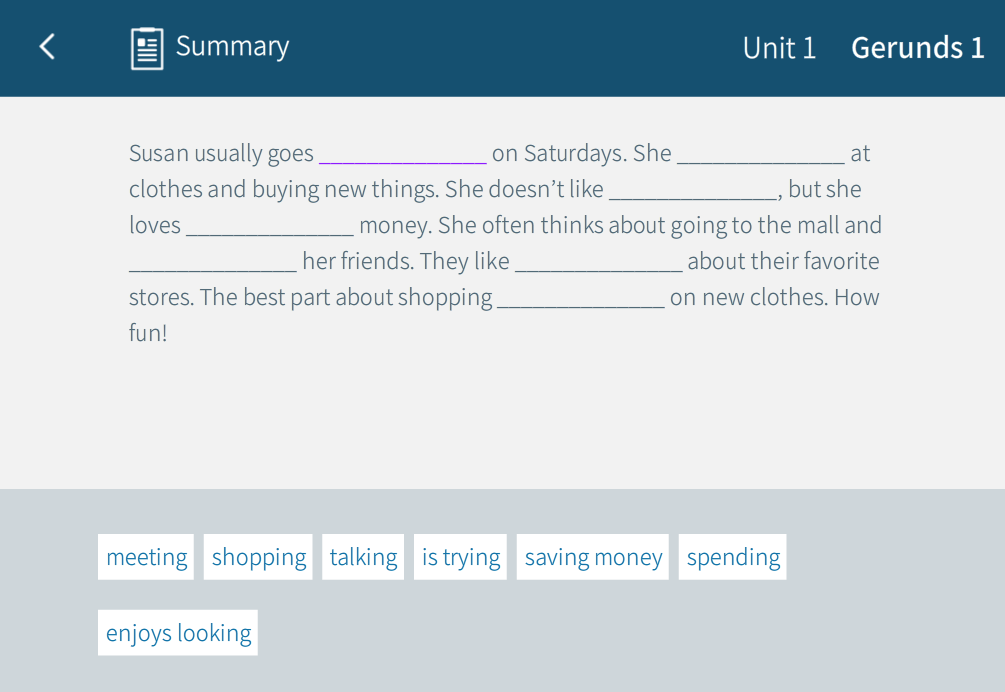Click the blank before "at clothes"
This screenshot has width=1005, height=692.
[x=761, y=154]
